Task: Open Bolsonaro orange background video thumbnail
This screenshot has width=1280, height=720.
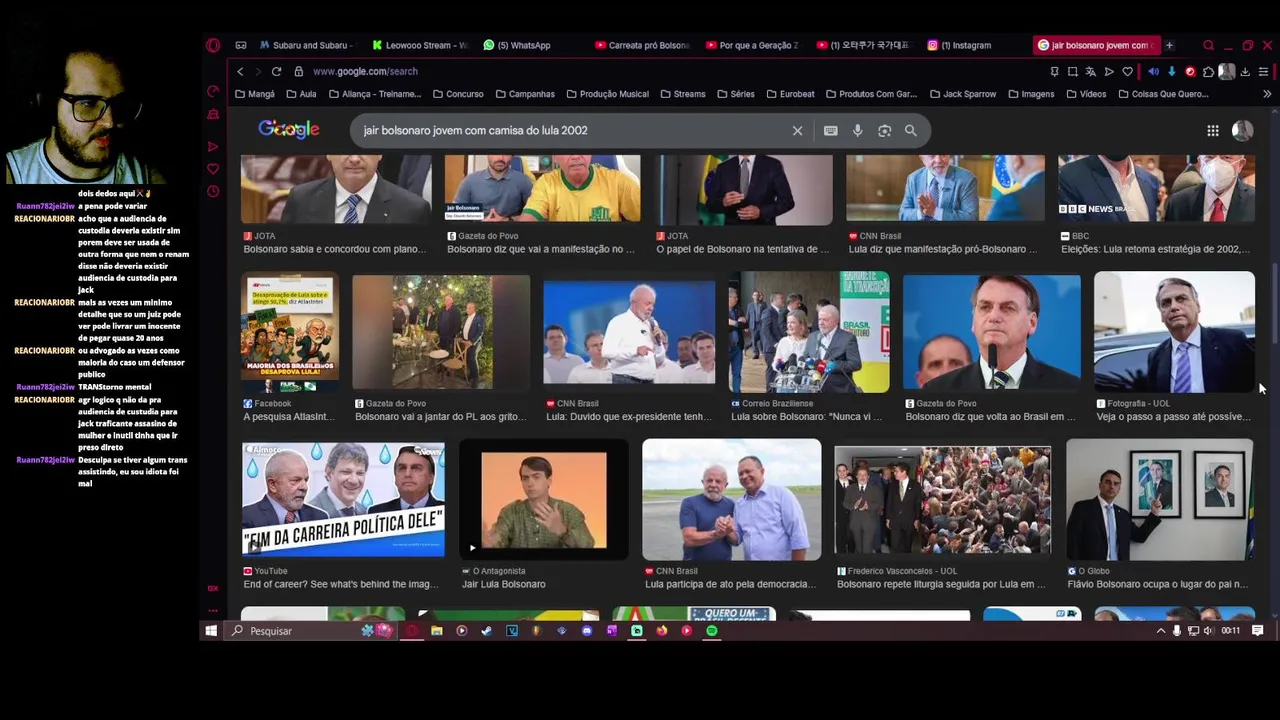Action: tap(544, 499)
